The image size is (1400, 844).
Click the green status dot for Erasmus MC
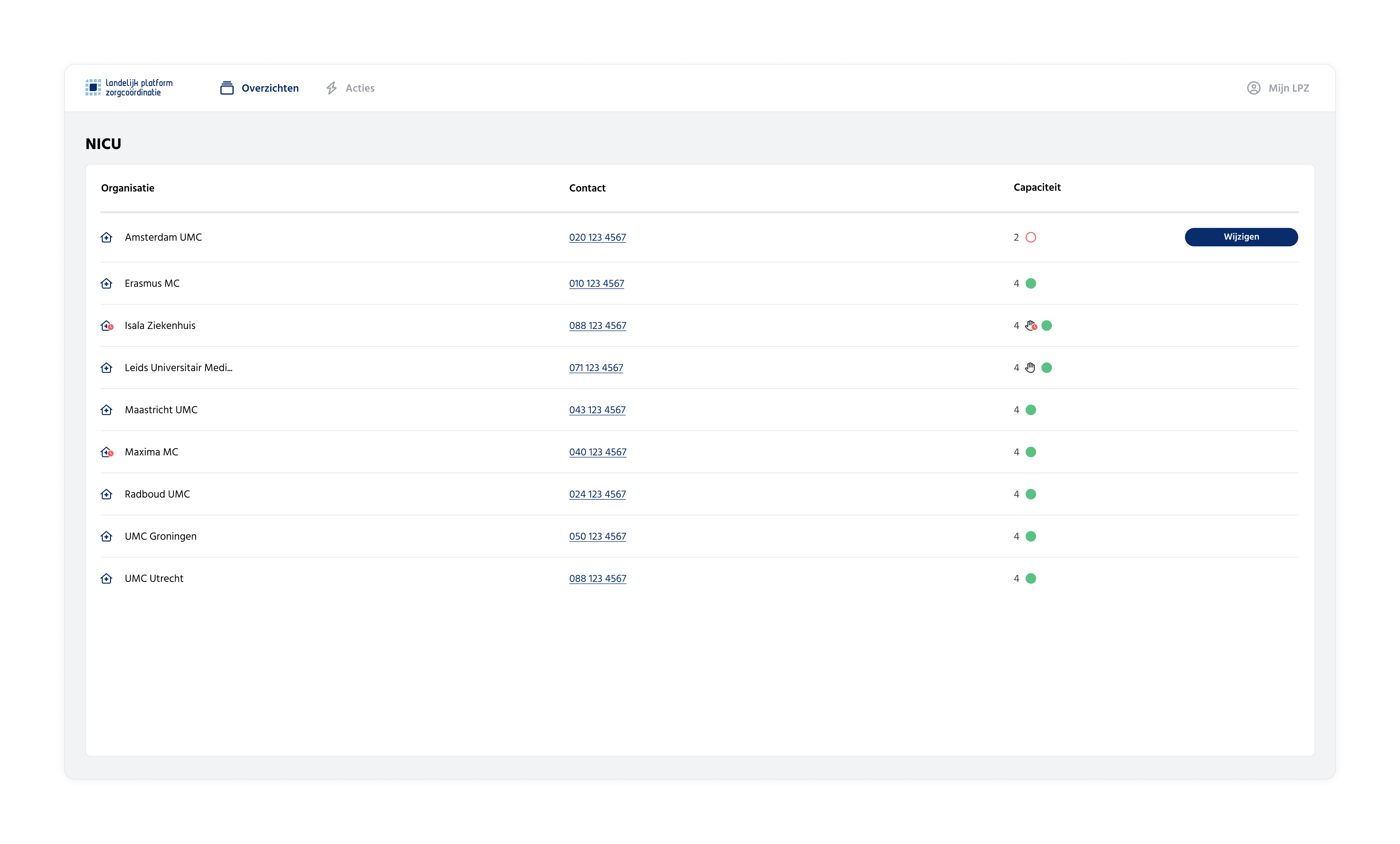(x=1031, y=284)
